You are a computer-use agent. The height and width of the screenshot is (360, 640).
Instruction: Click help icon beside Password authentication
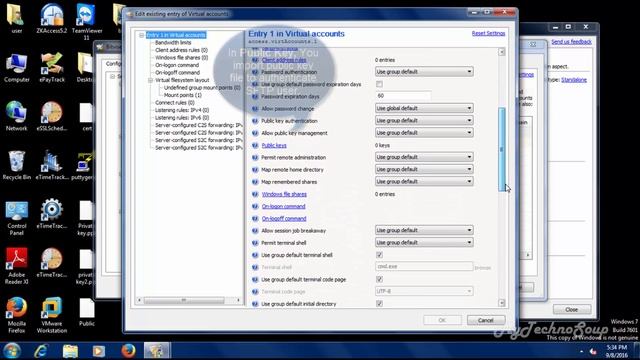(x=255, y=72)
